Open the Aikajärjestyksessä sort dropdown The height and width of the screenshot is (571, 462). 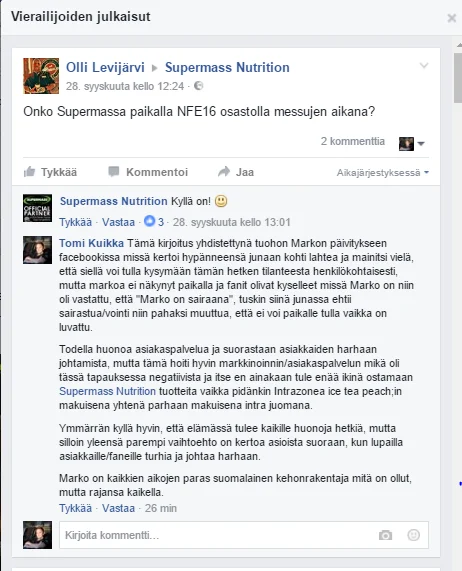click(x=382, y=173)
